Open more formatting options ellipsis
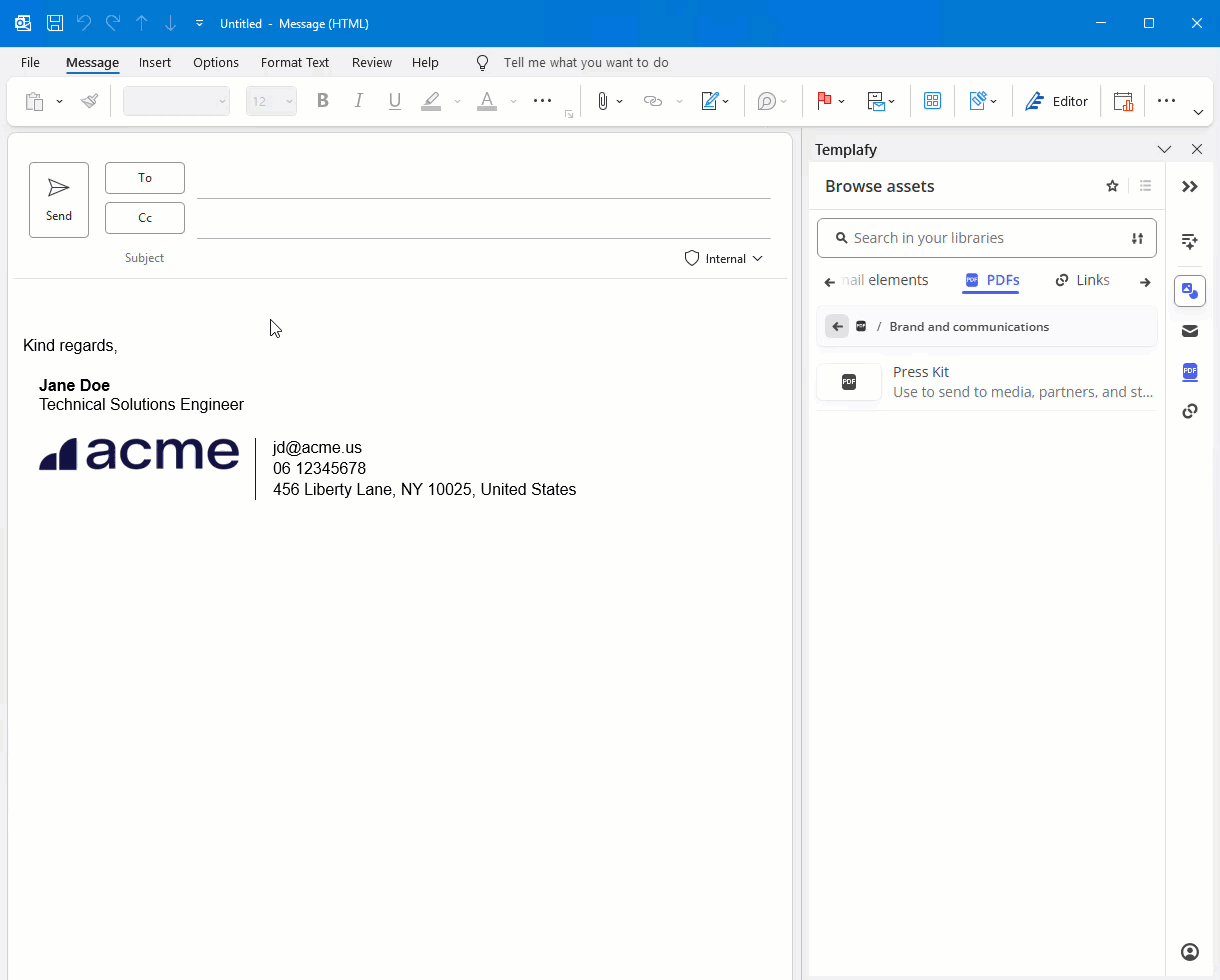The image size is (1220, 980). [542, 101]
